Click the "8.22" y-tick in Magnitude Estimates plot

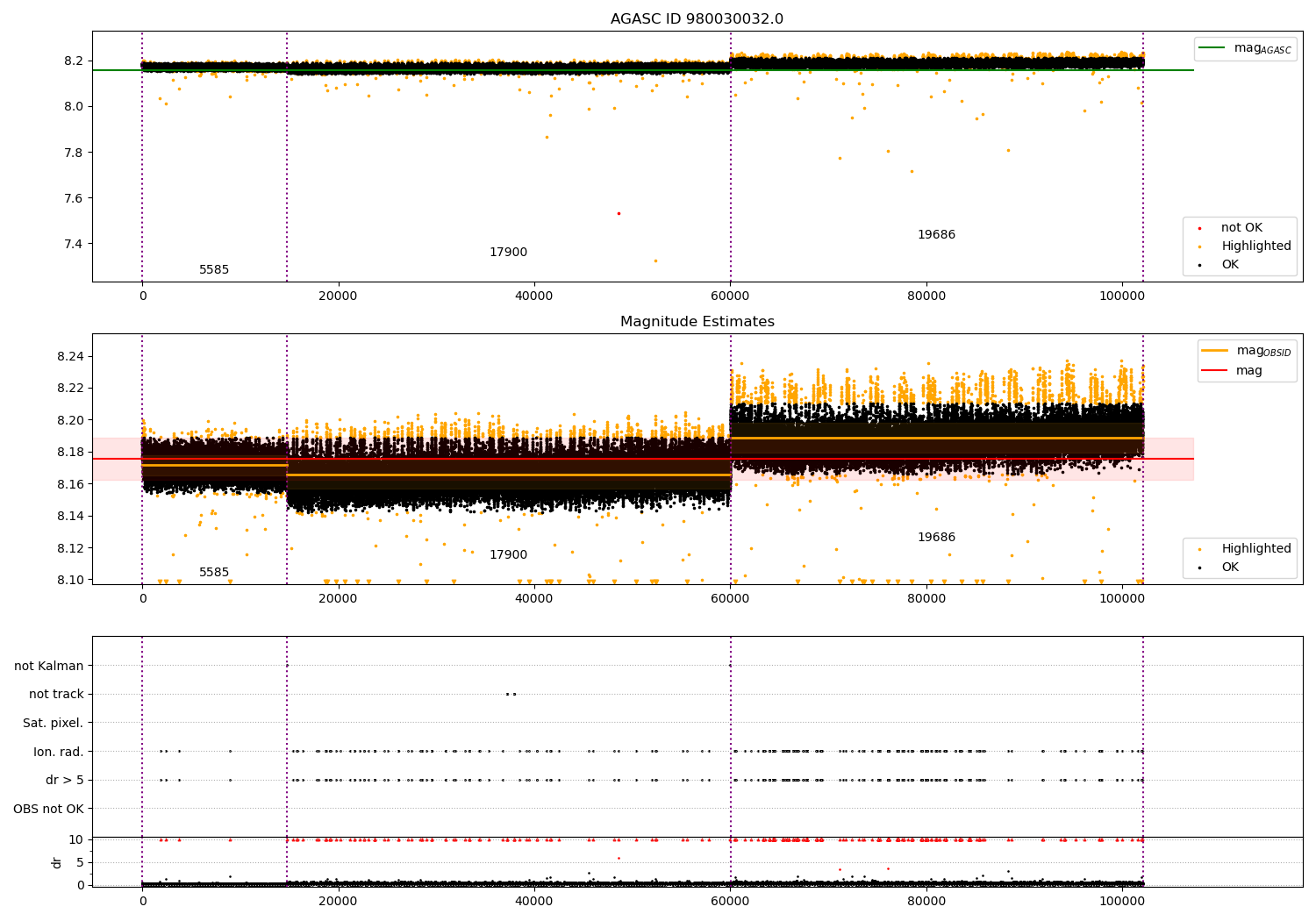click(70, 389)
